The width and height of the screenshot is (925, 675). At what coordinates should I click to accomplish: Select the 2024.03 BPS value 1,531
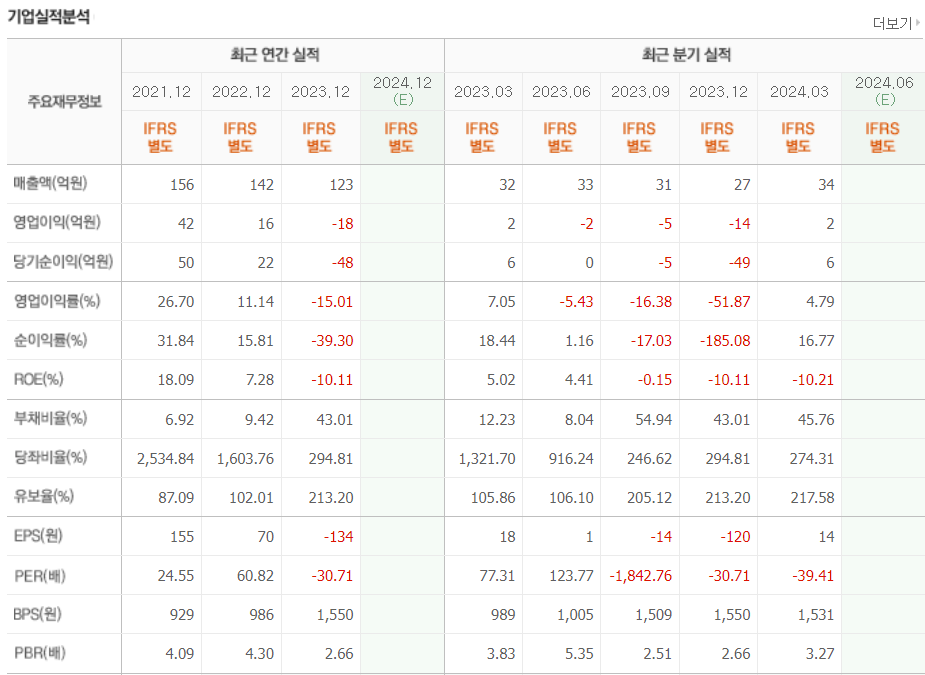(x=816, y=614)
